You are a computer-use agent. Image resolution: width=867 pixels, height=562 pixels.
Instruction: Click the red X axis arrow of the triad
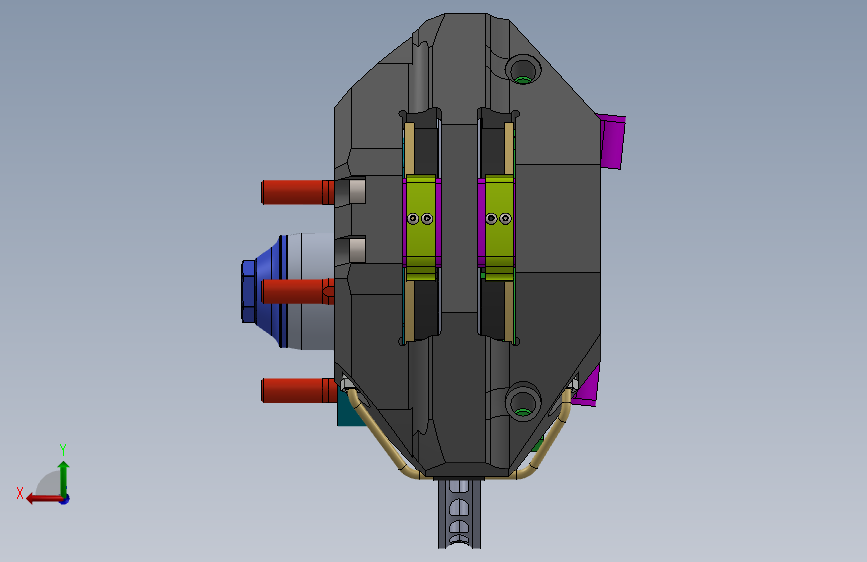pos(43,499)
